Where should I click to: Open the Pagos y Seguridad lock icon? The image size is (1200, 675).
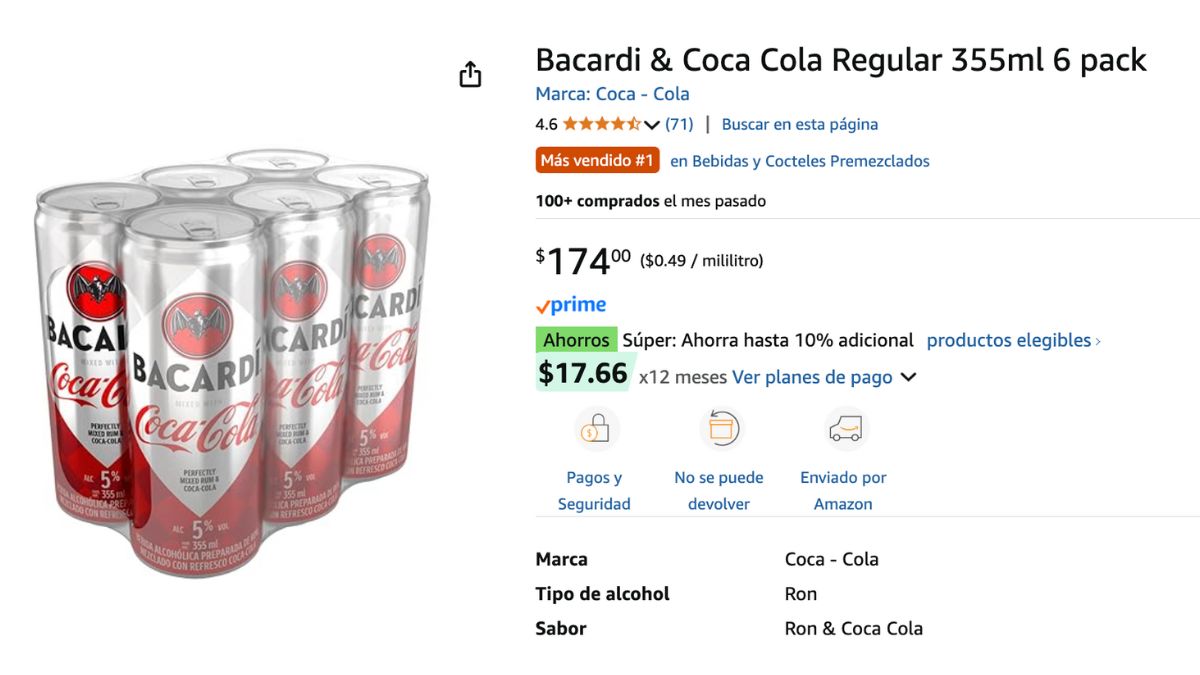(x=595, y=430)
